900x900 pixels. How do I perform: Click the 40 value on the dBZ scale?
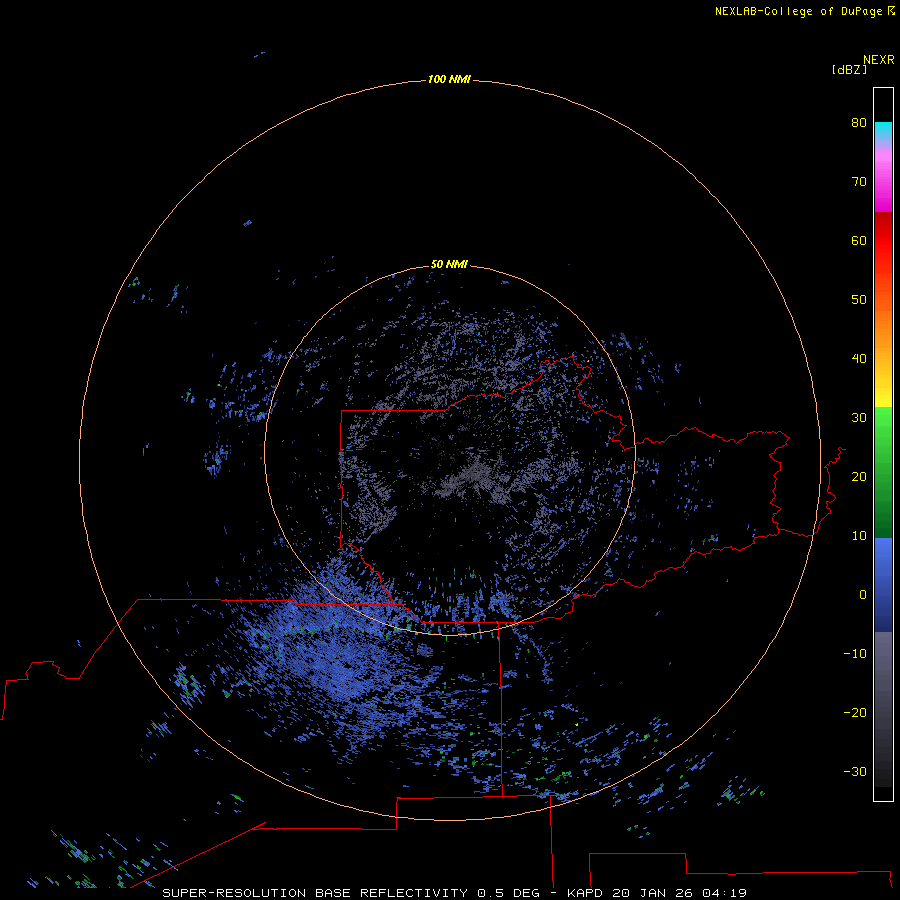(x=859, y=359)
